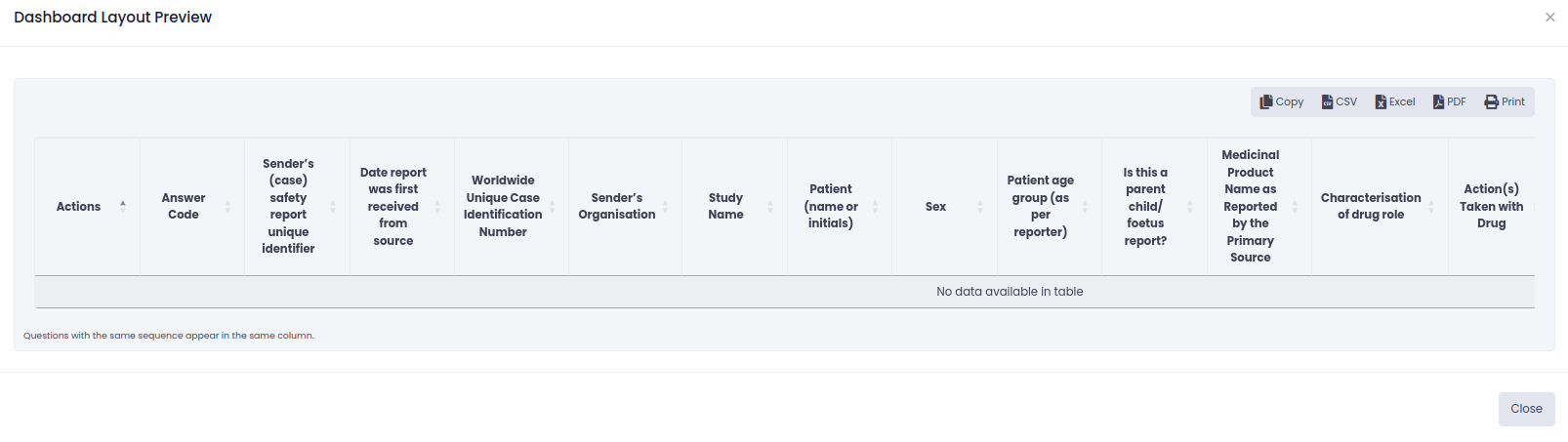Sort by Medicinal Product Name column
The image size is (1568, 442).
click(1295, 207)
